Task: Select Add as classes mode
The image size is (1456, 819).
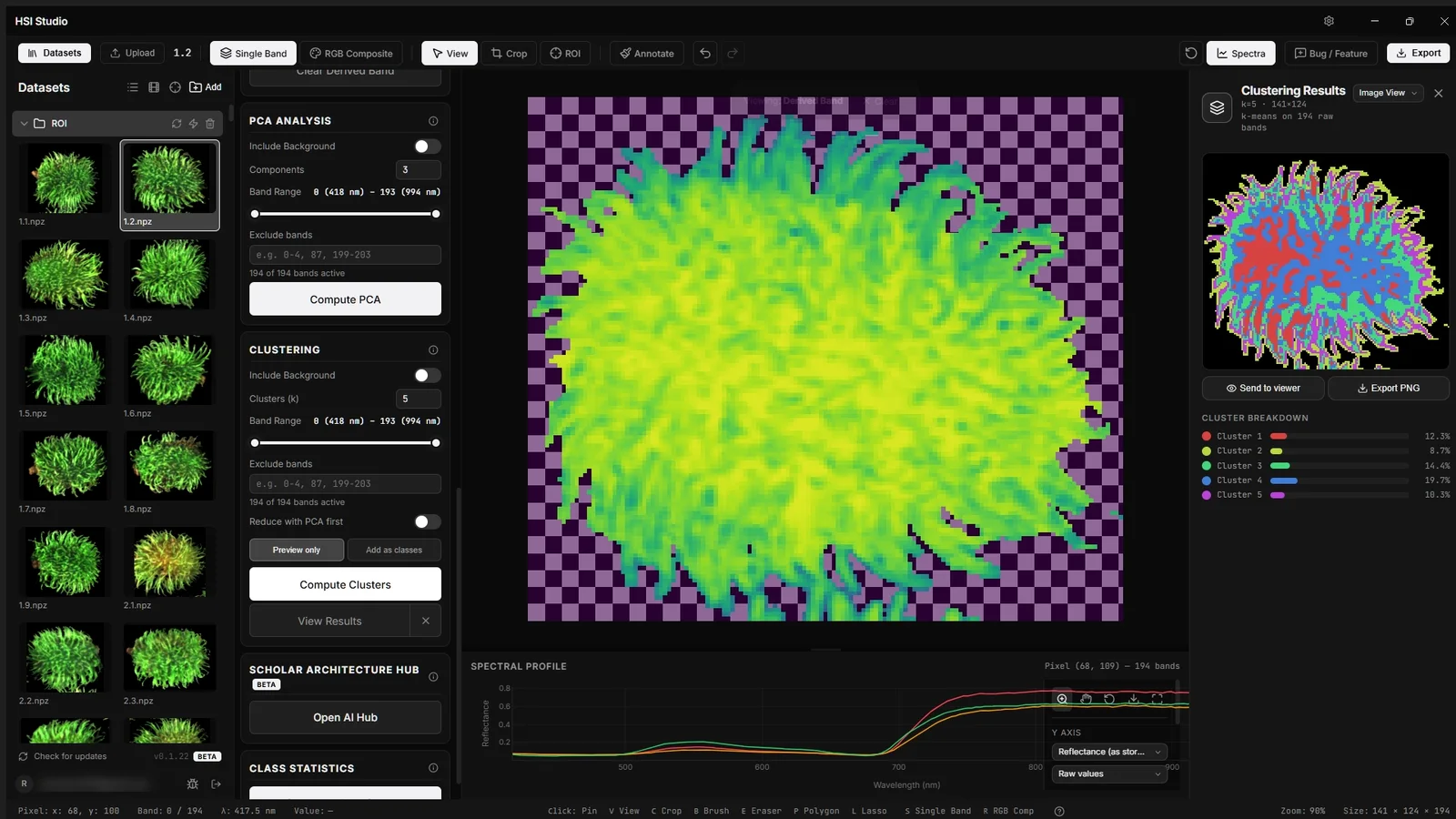Action: coord(394,550)
